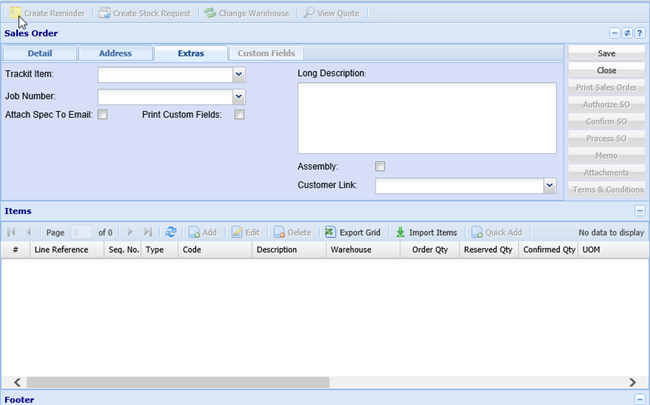
Task: Click the Import Items green arrow icon
Action: (400, 232)
